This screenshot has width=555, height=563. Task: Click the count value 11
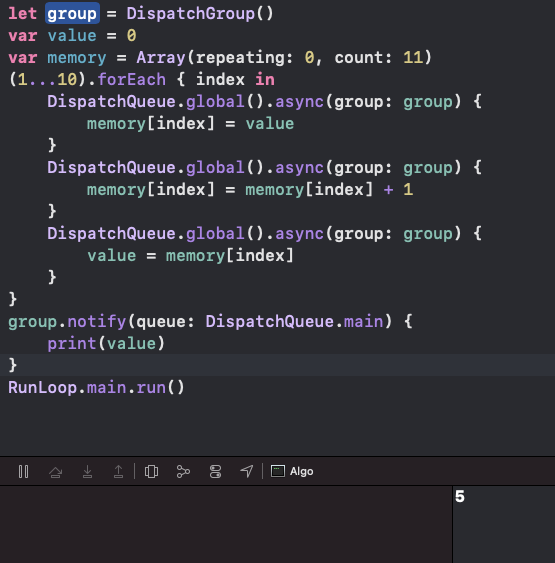413,57
